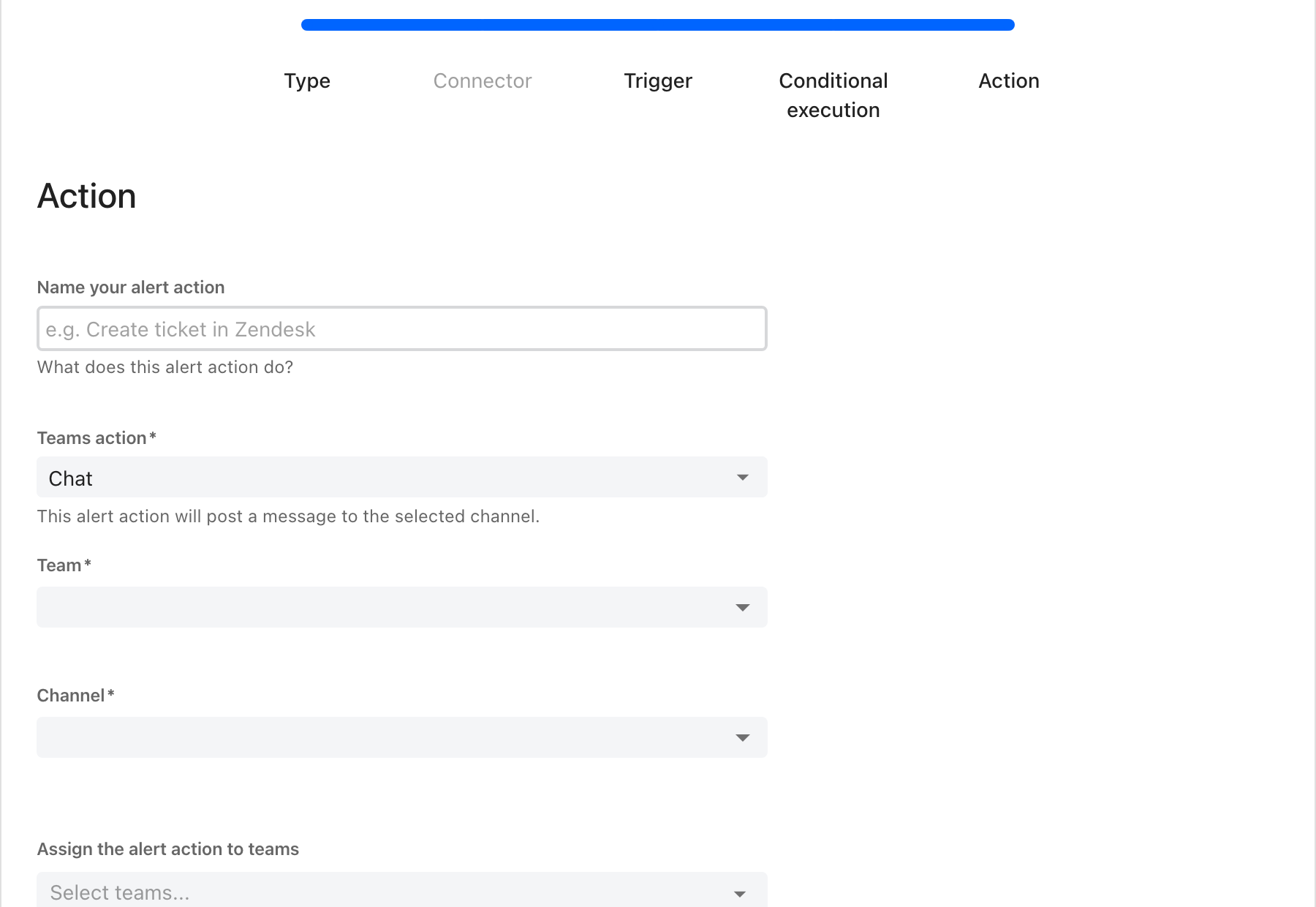Click the 'Action' page heading
Screen dimensions: 1316x907
click(x=87, y=196)
